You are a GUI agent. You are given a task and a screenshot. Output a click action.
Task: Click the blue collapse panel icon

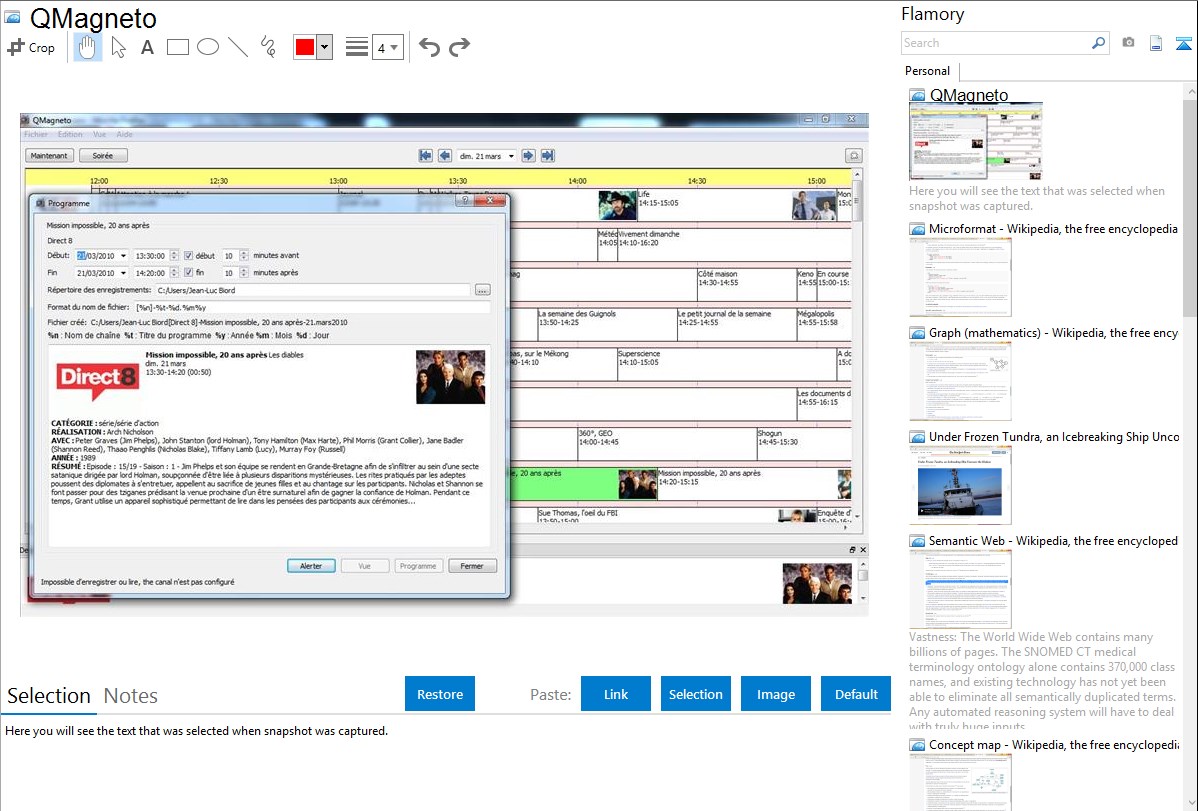coord(1183,43)
